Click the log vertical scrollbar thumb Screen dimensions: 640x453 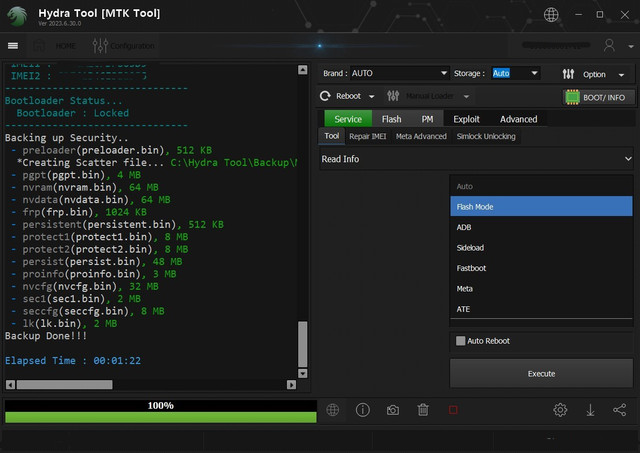pyautogui.click(x=302, y=344)
